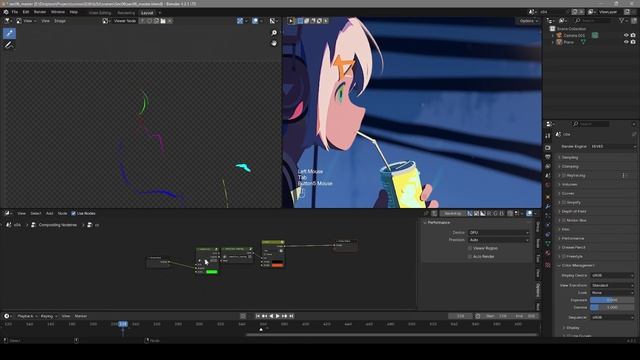
Task: Open the compositor Add menu
Action: (x=49, y=213)
